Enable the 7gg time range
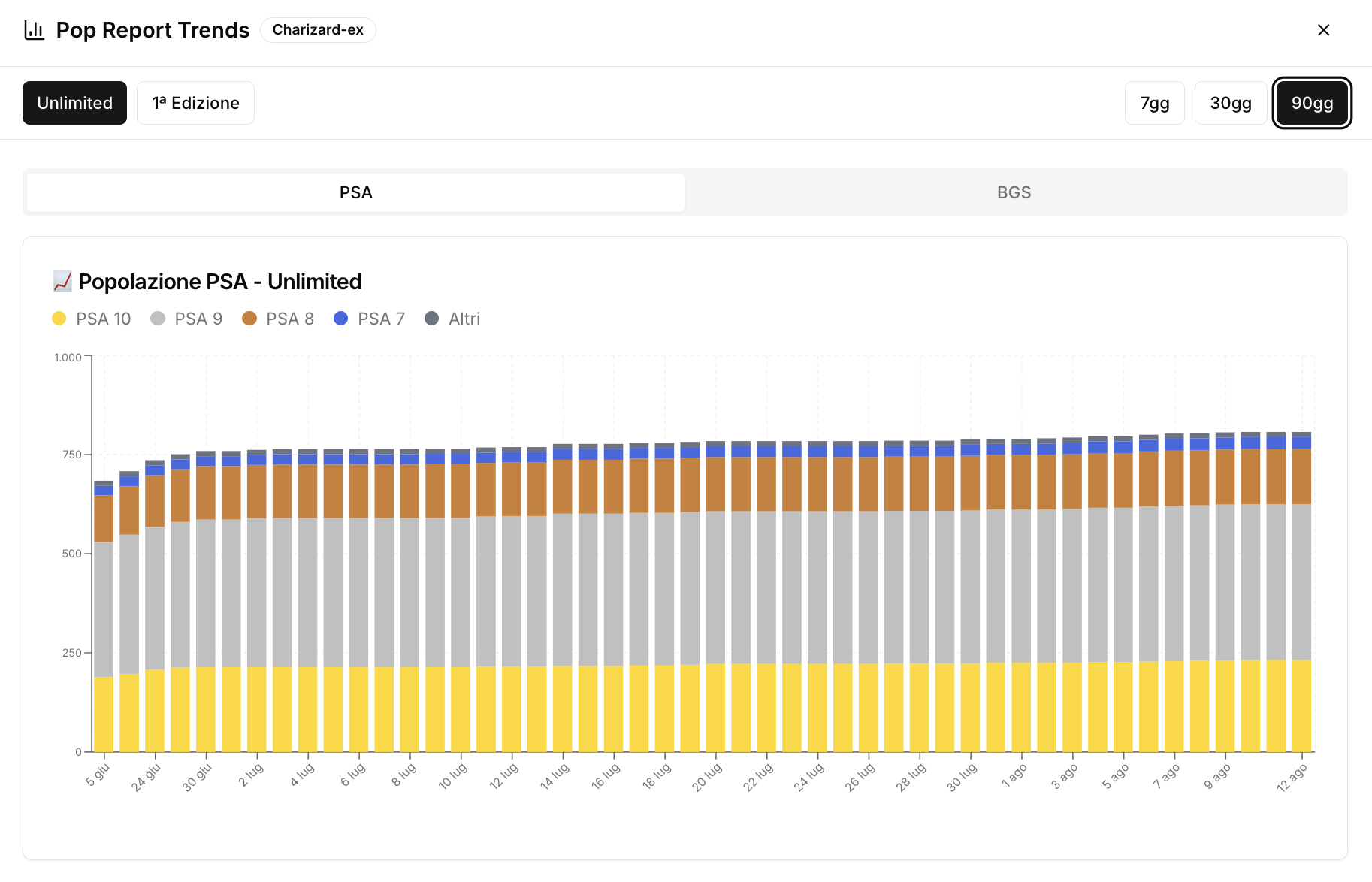The image size is (1372, 882). click(x=1154, y=103)
